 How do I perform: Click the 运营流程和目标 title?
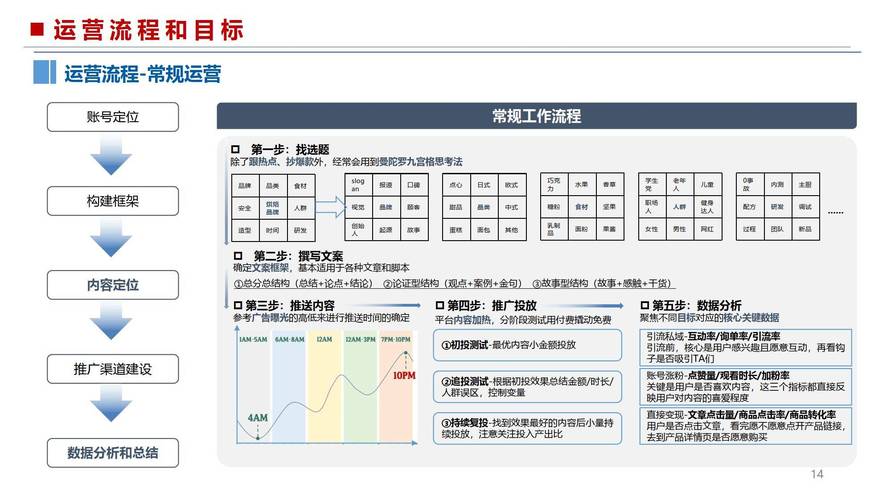(149, 30)
